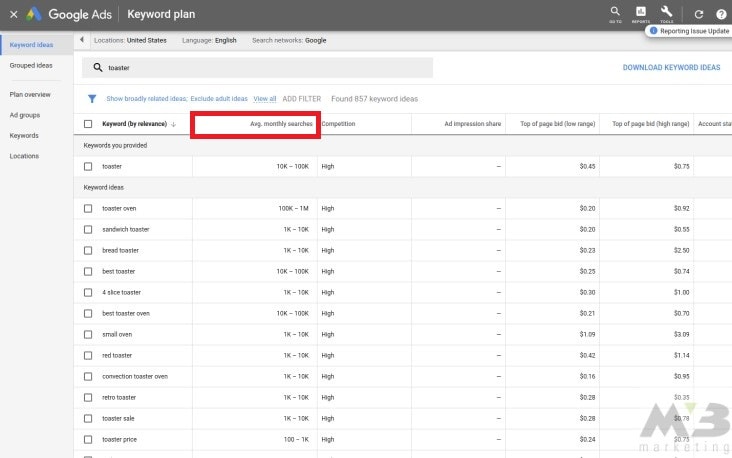Click the convection toaster oven keyword text
Image resolution: width=732 pixels, height=458 pixels.
[134, 376]
